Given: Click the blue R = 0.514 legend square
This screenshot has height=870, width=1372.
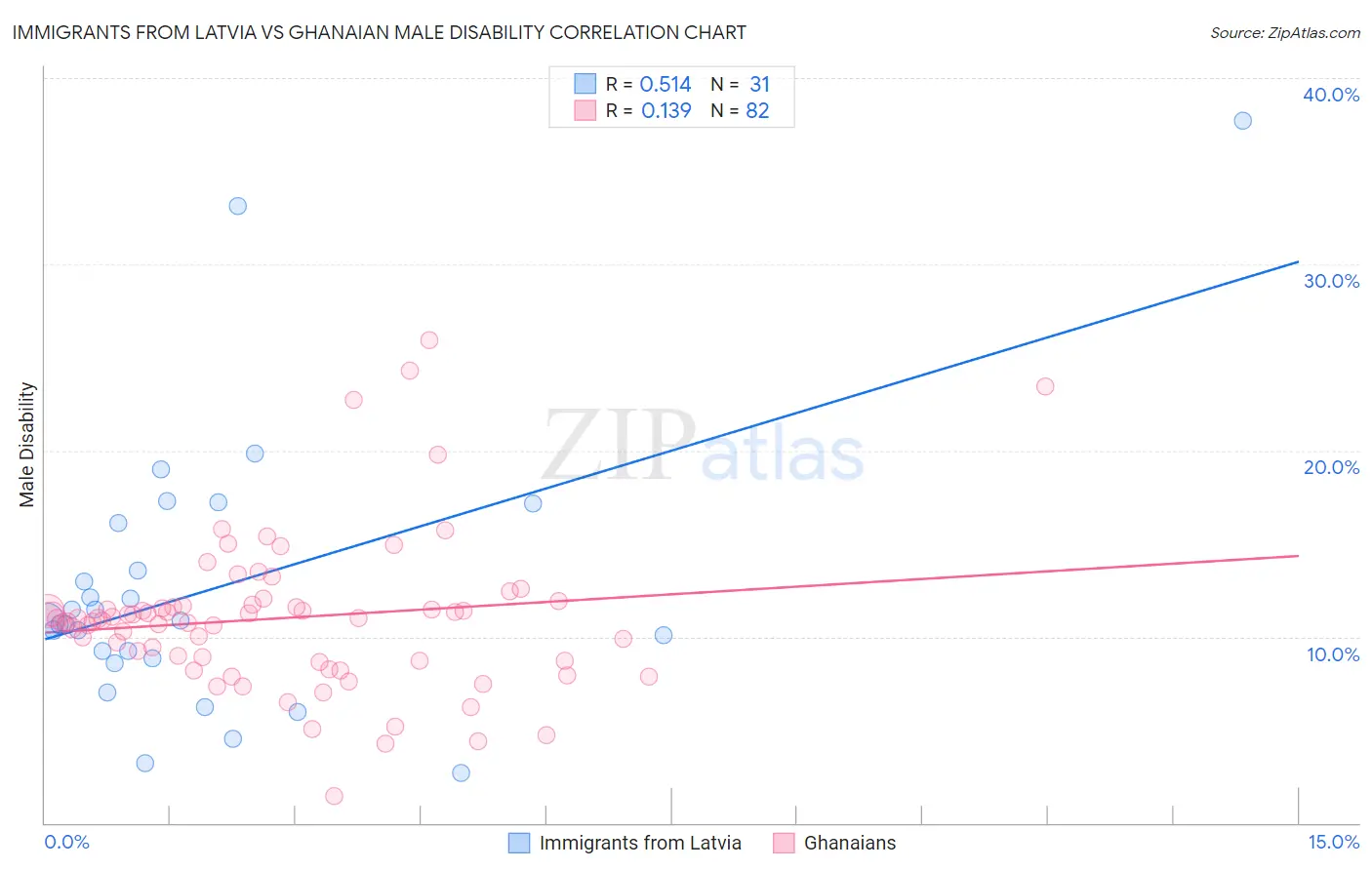Looking at the screenshot, I should point(585,84).
